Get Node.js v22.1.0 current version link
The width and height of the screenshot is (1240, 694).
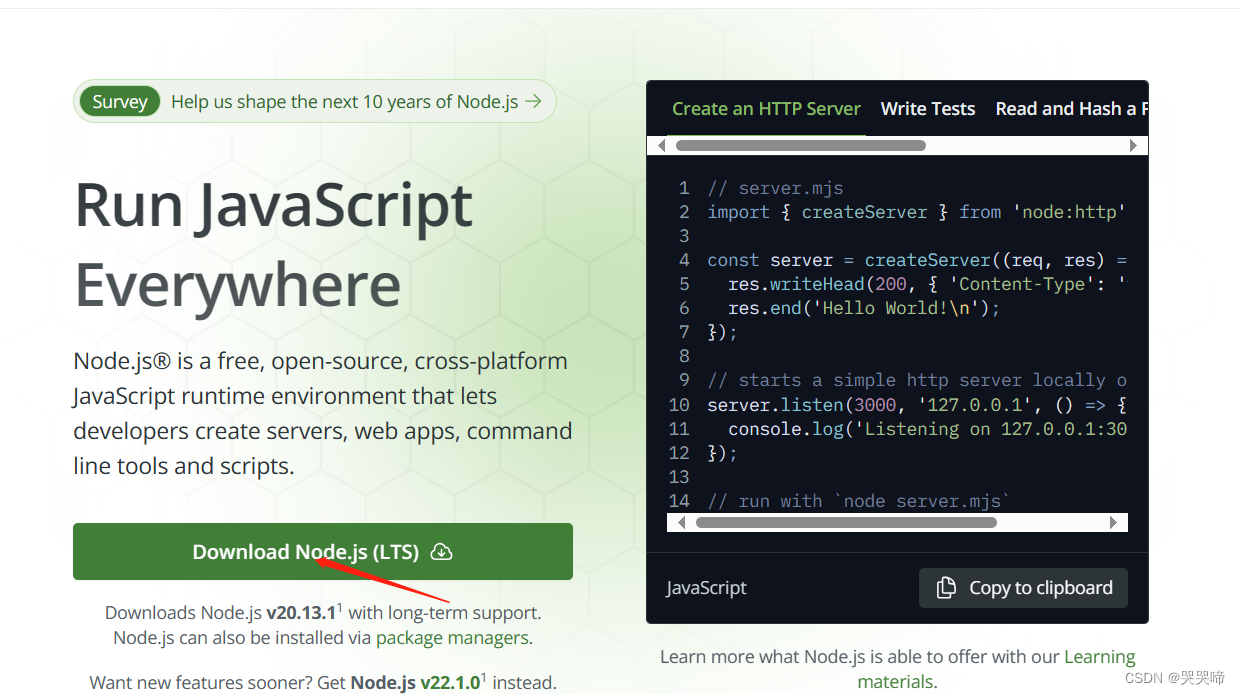(417, 683)
